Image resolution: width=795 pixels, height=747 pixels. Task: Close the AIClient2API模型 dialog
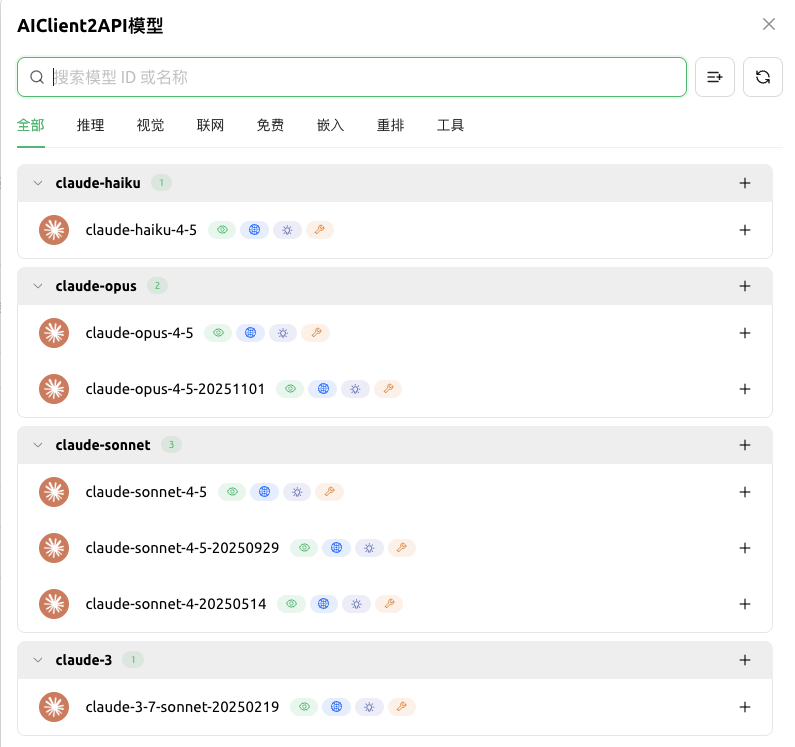tap(768, 25)
